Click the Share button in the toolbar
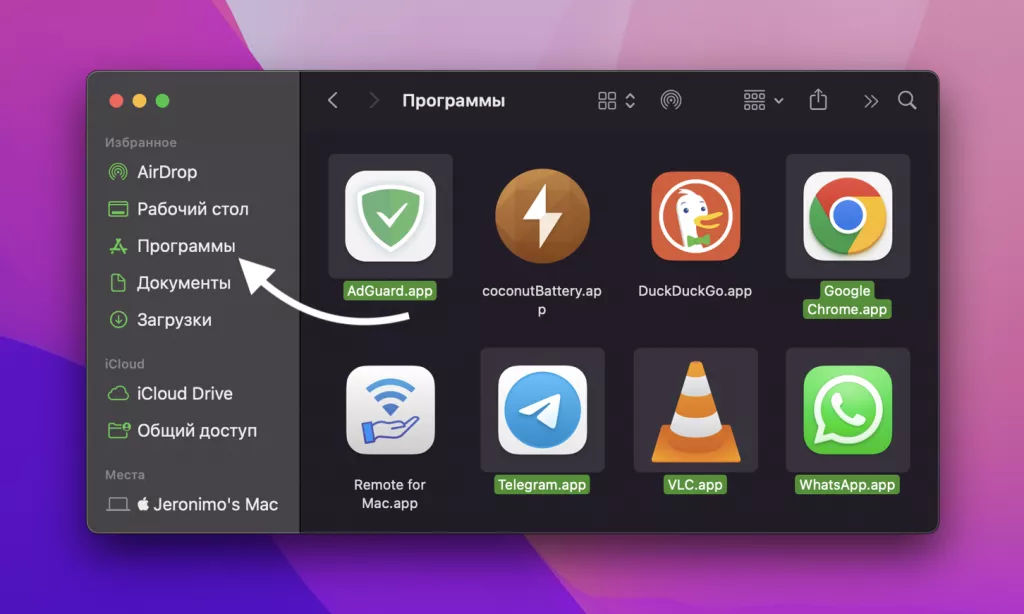This screenshot has height=614, width=1024. tap(818, 100)
